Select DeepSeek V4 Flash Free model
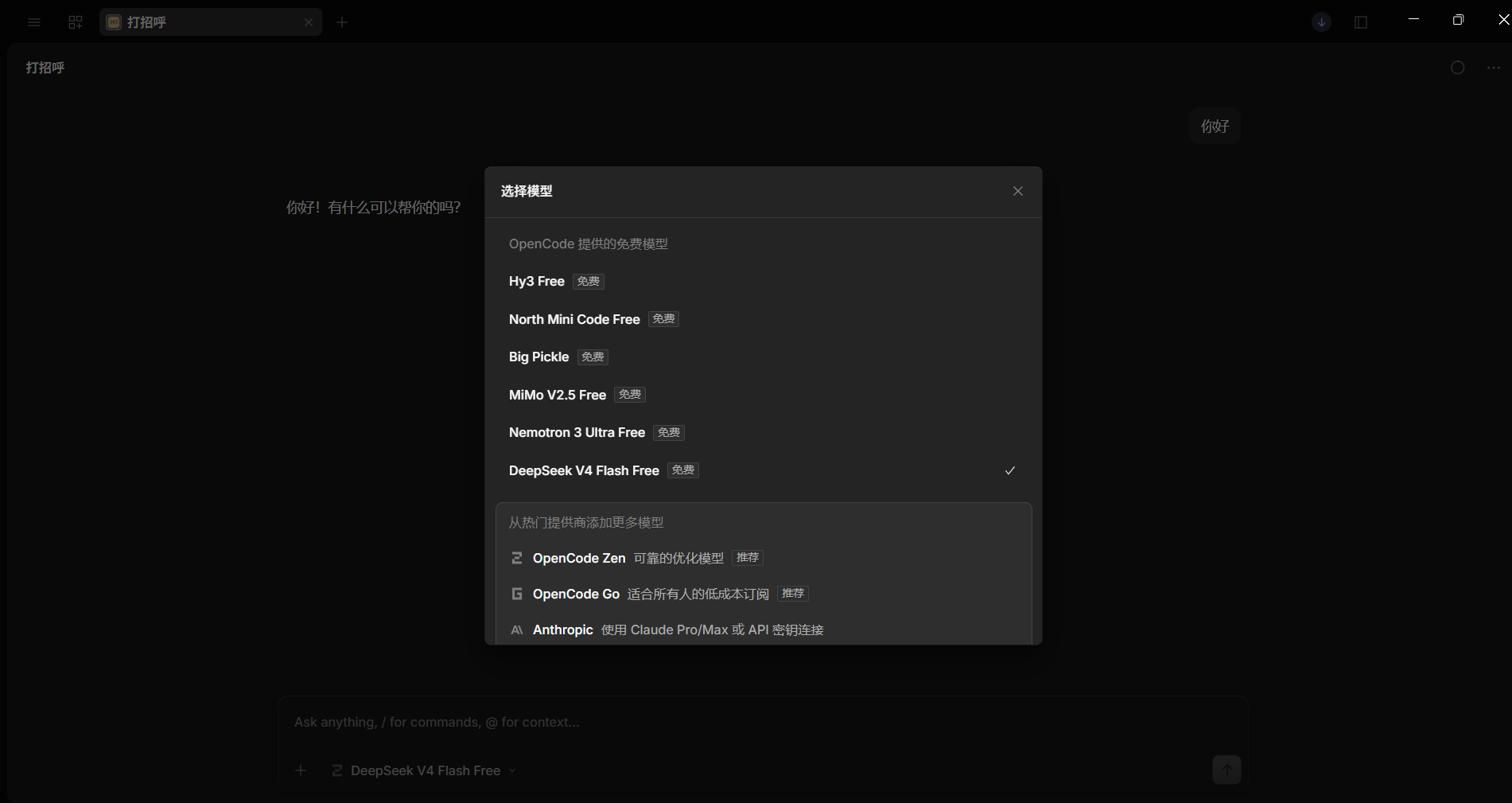The image size is (1512, 803). point(763,470)
